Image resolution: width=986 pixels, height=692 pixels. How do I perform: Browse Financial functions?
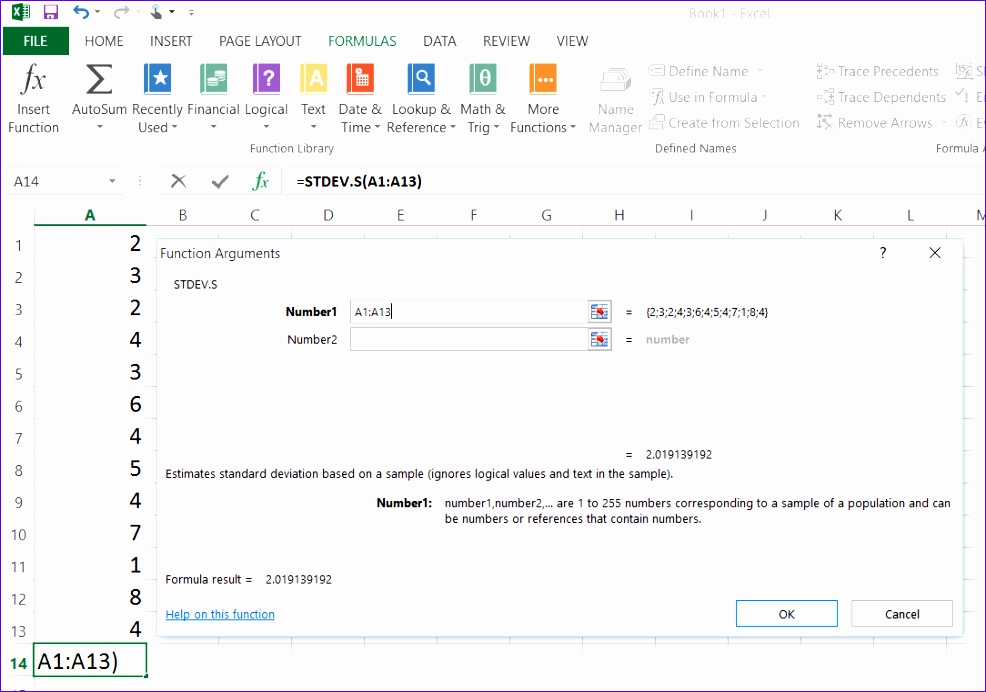tap(213, 95)
